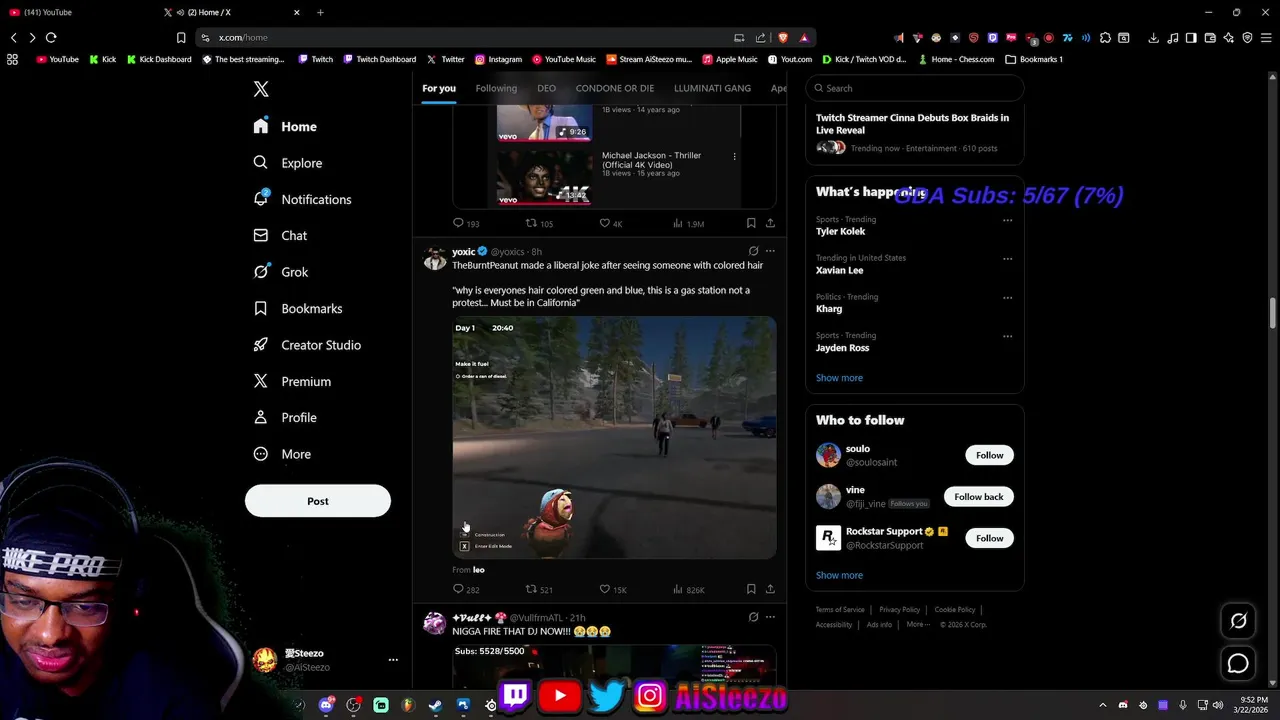Image resolution: width=1280 pixels, height=720 pixels.
Task: Switch to the DEO tab
Action: tap(546, 88)
